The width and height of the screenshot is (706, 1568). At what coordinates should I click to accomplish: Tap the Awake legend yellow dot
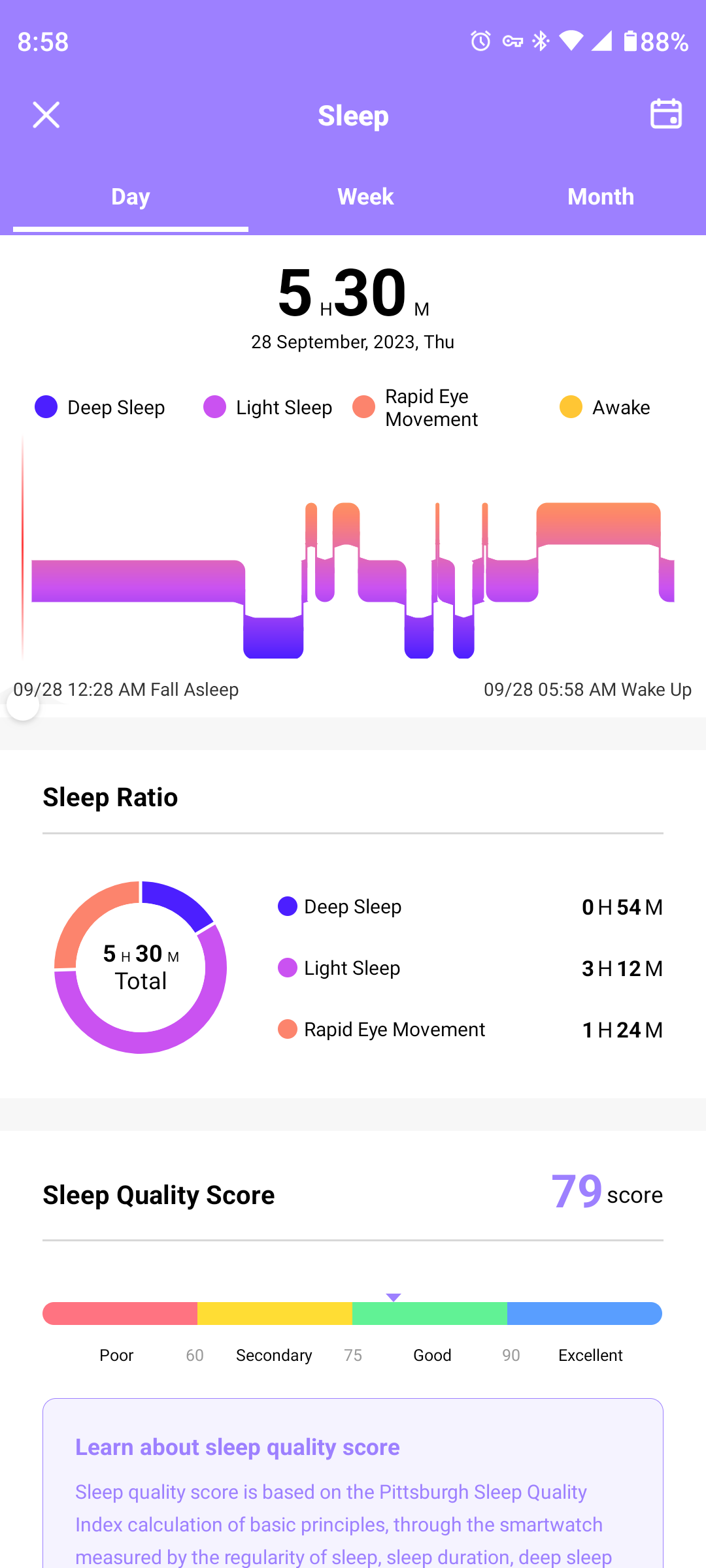tap(571, 407)
